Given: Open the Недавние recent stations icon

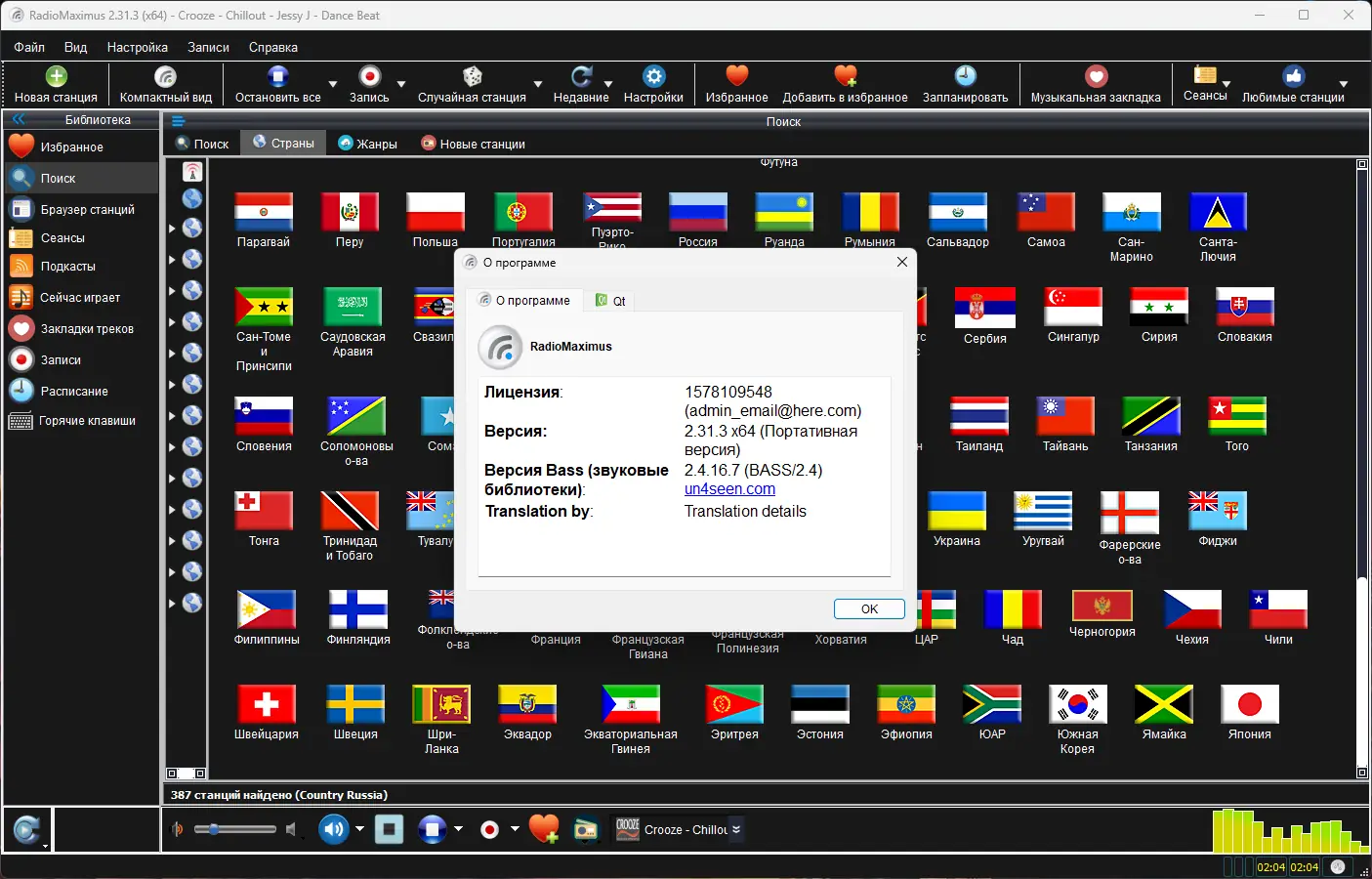Looking at the screenshot, I should click(x=581, y=76).
